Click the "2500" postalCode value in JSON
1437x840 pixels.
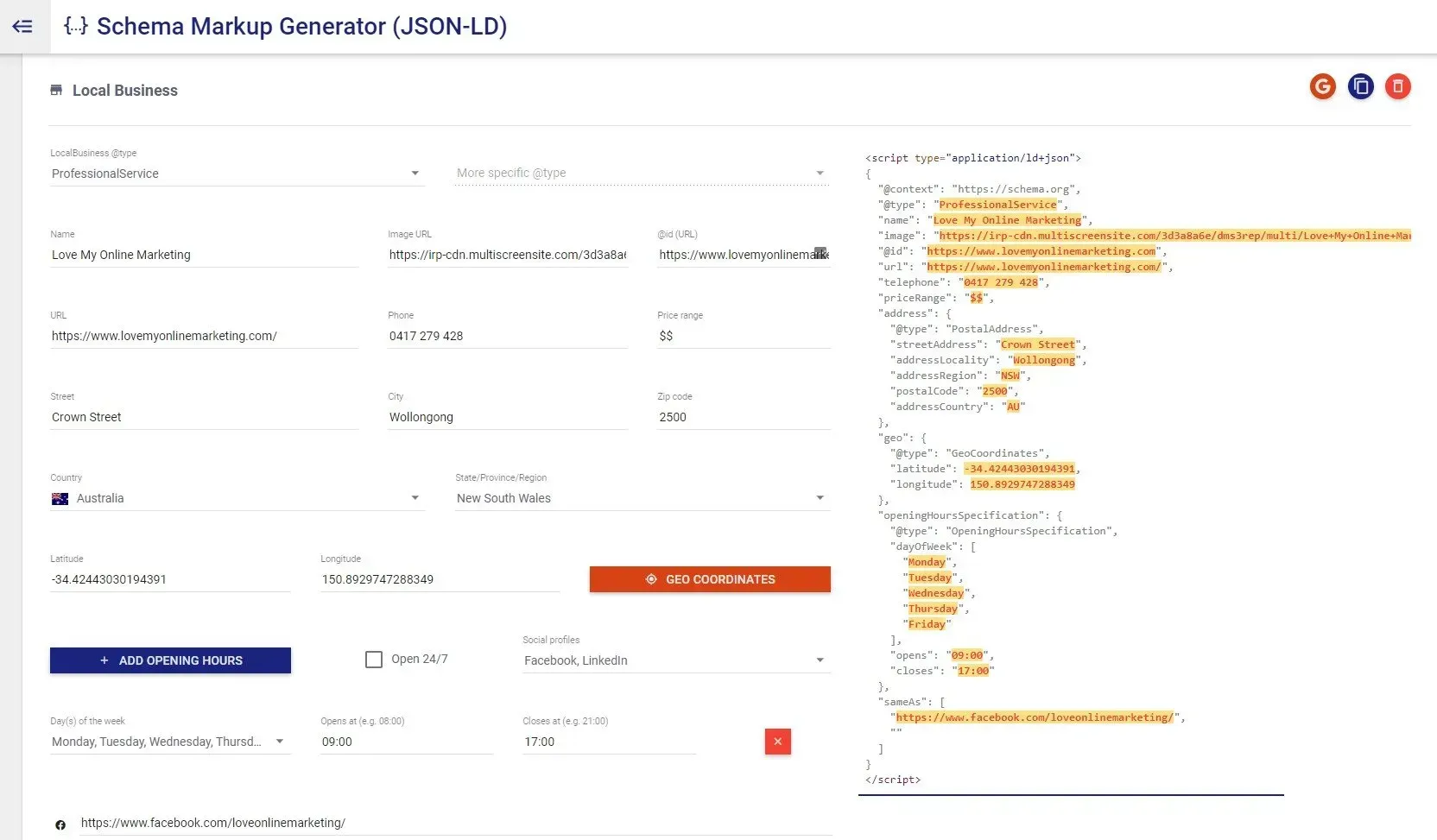click(995, 391)
